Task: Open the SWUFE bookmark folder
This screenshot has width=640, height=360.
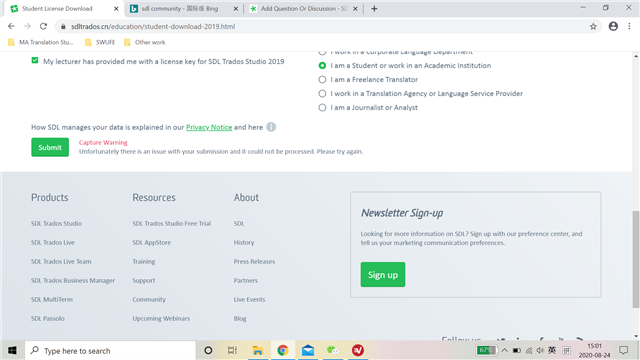Action: [100, 42]
